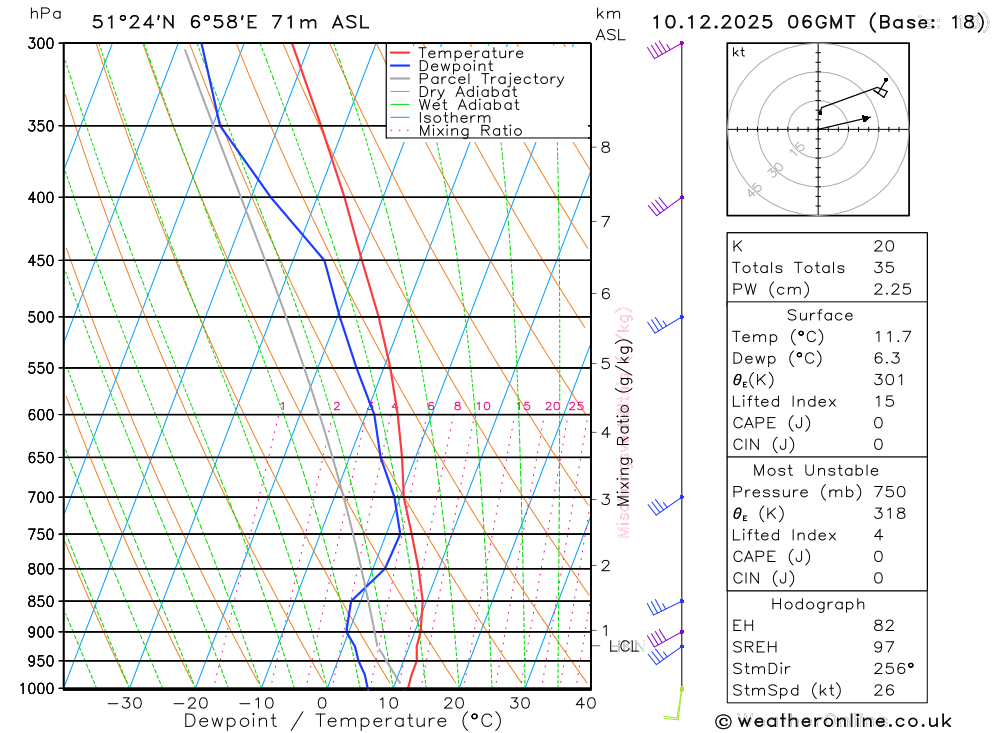Click the 850 hPa pressure label

pos(41,601)
